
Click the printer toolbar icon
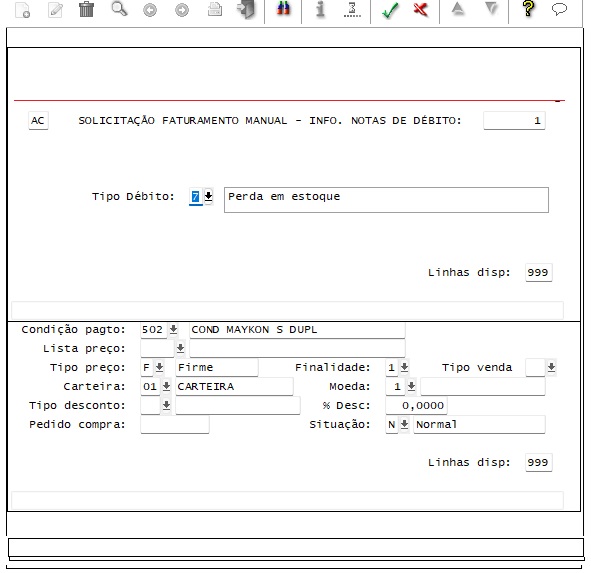click(214, 9)
